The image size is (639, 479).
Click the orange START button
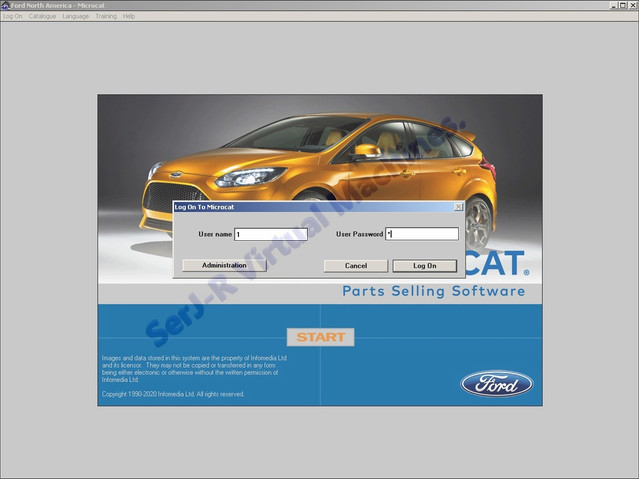(x=321, y=337)
